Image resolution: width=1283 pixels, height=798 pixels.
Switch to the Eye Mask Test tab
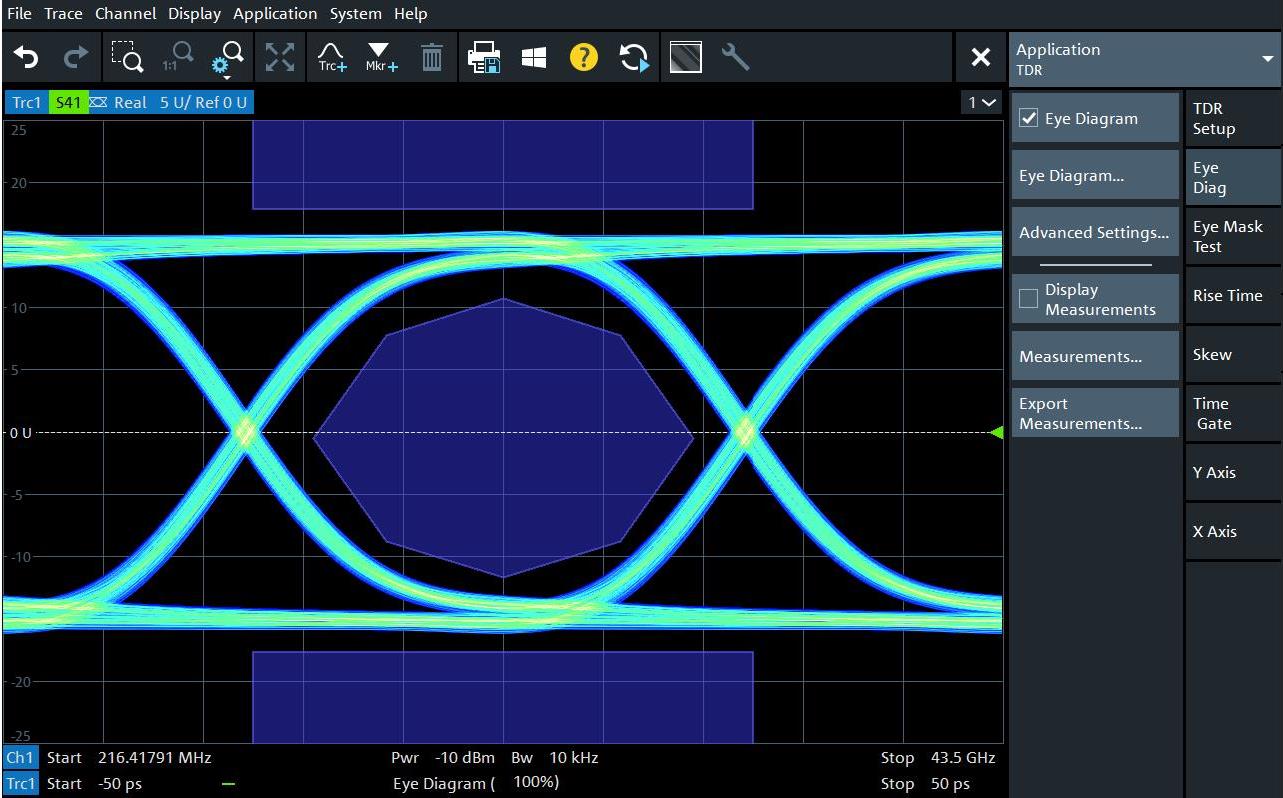pos(1231,237)
